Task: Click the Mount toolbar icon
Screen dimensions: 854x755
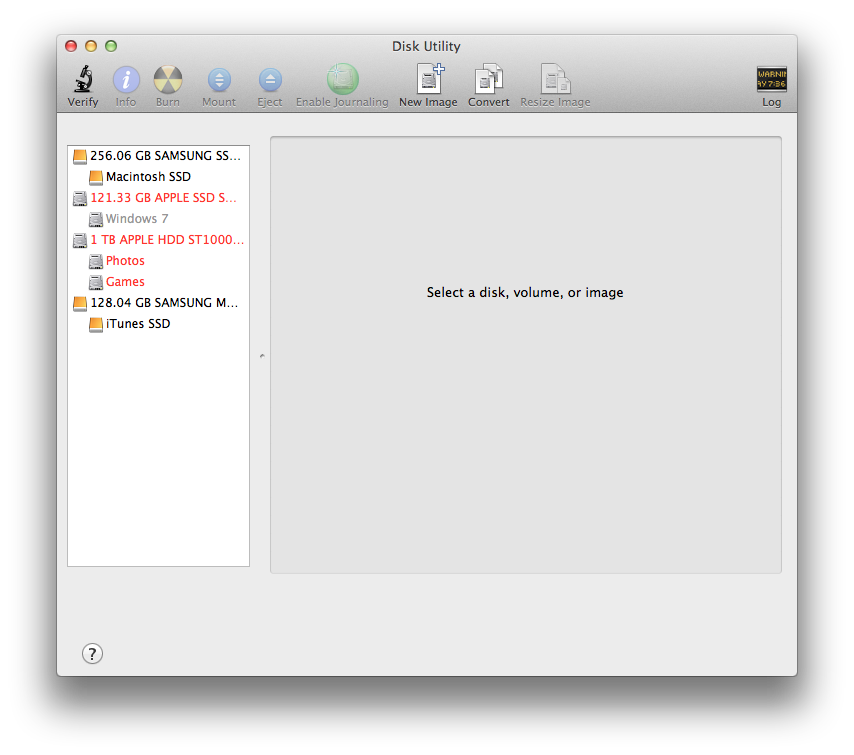Action: [x=219, y=80]
